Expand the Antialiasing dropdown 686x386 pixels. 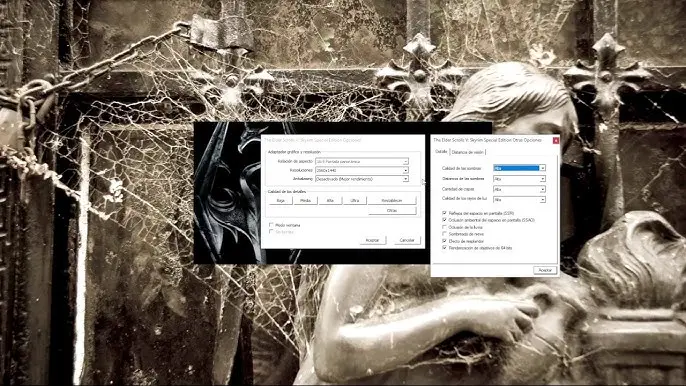coord(362,179)
